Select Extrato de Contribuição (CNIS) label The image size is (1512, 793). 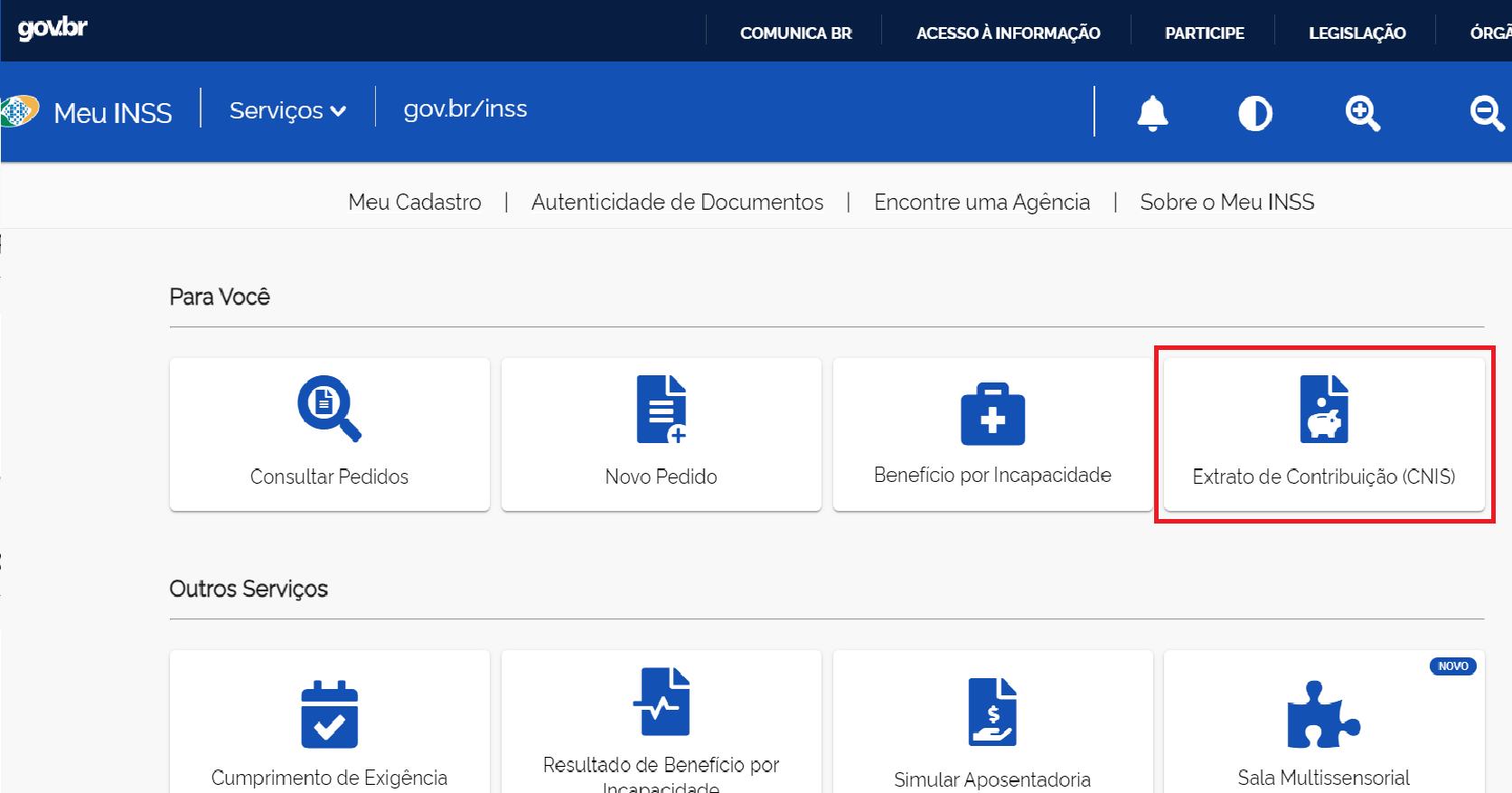[x=1324, y=477]
